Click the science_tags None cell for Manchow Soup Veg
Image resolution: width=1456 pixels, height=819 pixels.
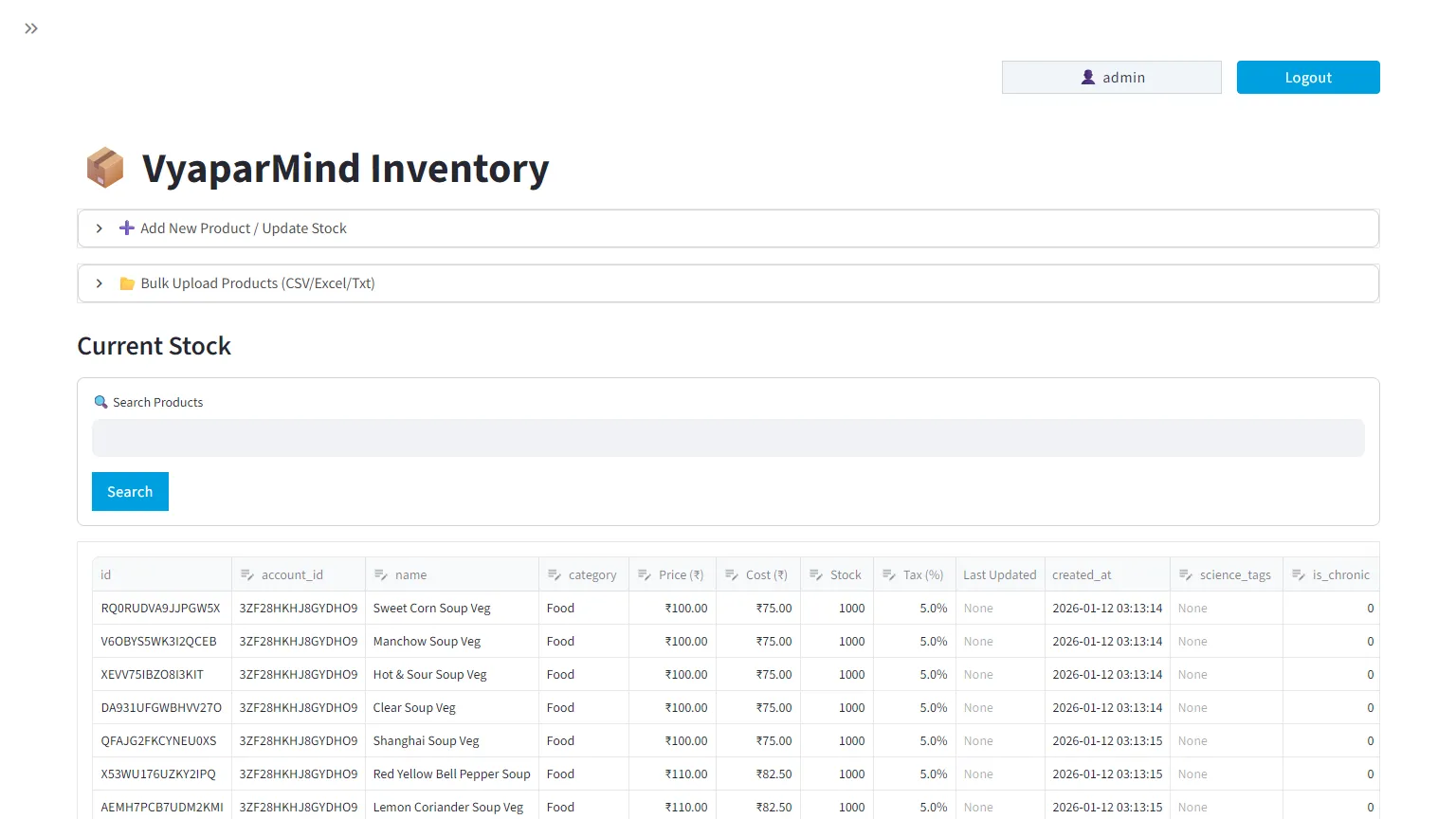(1227, 641)
